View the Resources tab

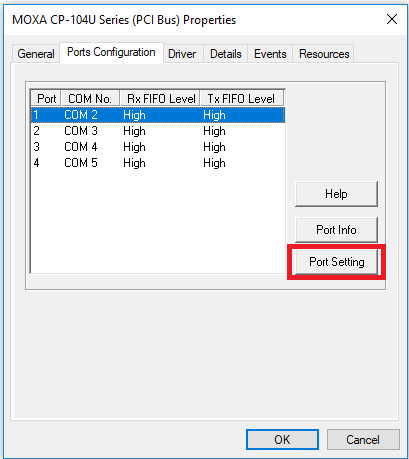click(x=324, y=54)
